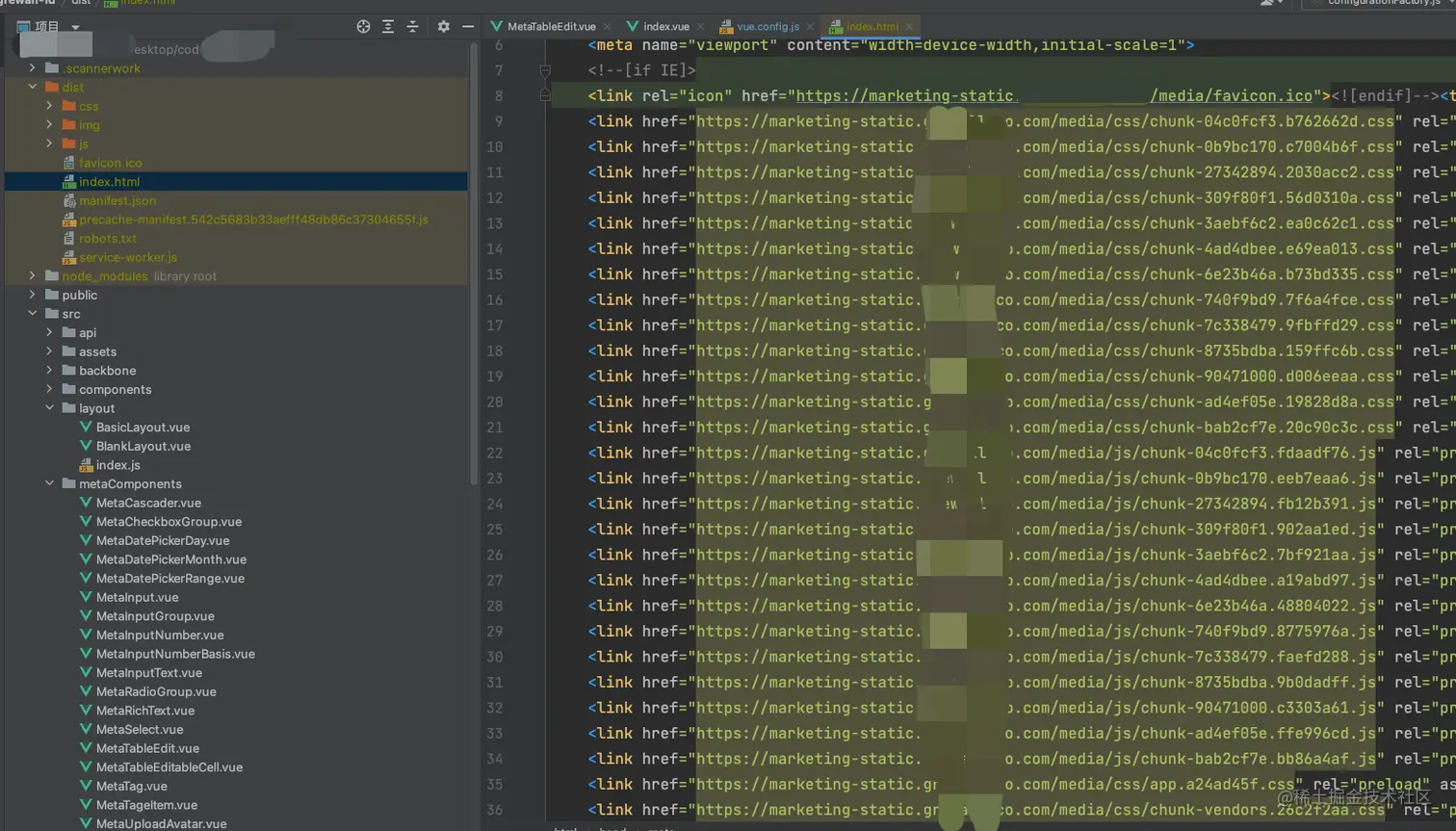Hide the project tool window with minus icon
This screenshot has width=1456, height=831.
tap(468, 27)
